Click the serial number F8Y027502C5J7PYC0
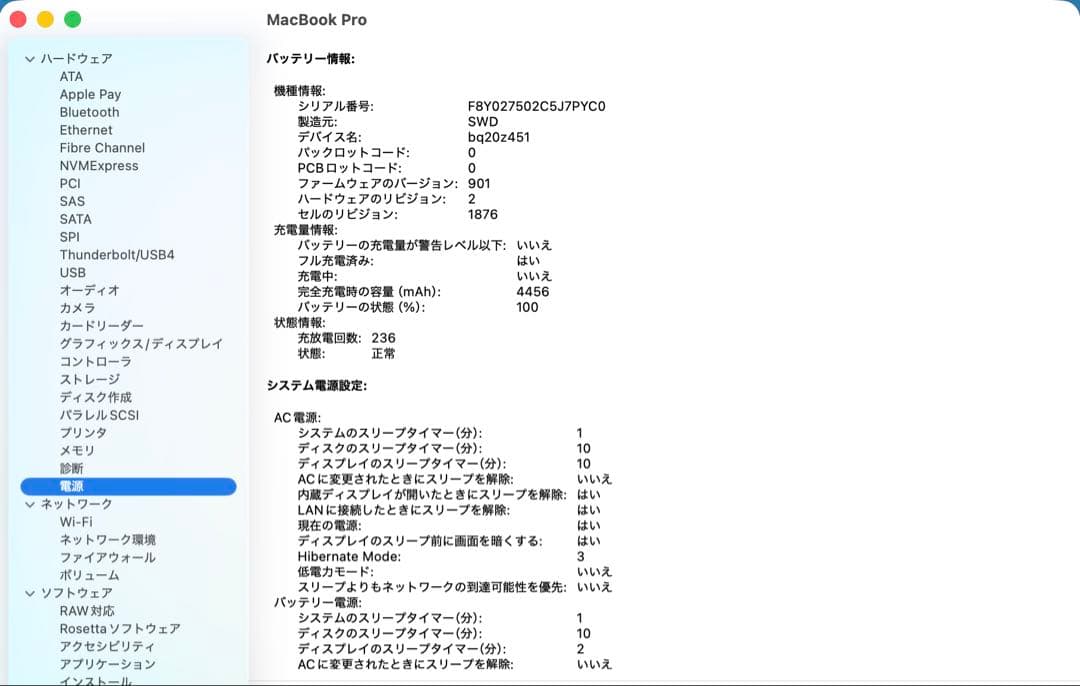 (x=537, y=107)
